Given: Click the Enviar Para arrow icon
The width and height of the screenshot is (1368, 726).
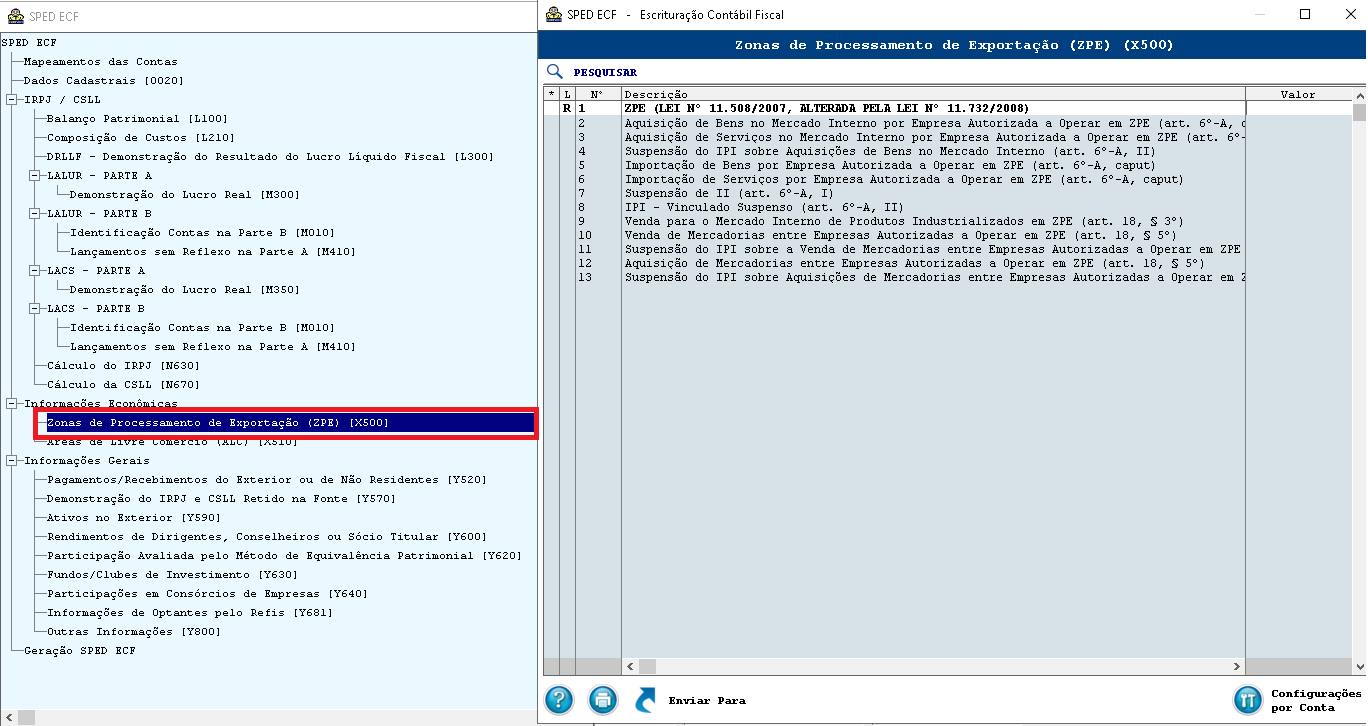Looking at the screenshot, I should pos(646,698).
